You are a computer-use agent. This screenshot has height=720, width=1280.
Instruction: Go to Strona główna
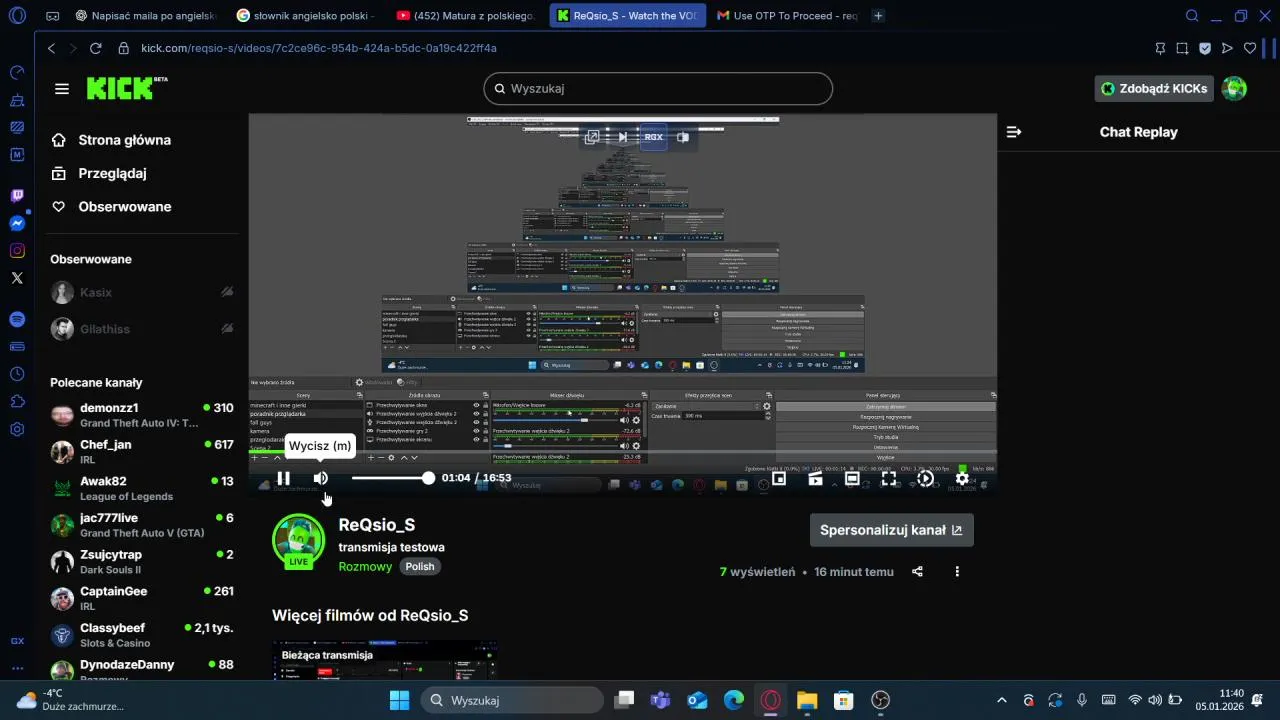tap(124, 140)
